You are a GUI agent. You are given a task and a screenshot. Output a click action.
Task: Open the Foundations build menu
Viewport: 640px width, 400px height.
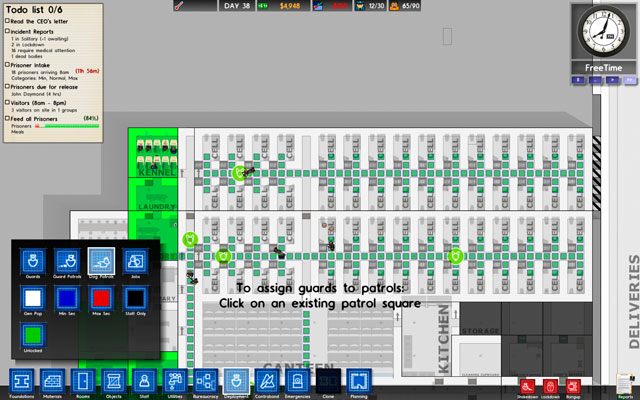click(x=22, y=383)
